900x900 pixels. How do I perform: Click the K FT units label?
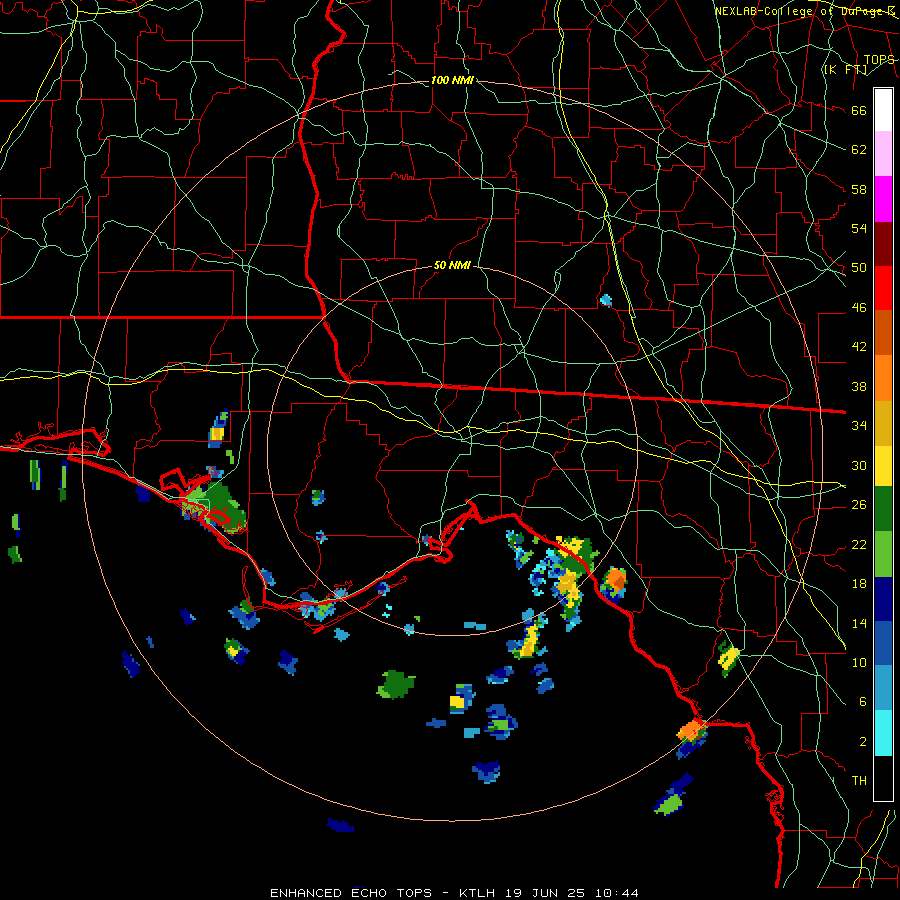point(845,69)
